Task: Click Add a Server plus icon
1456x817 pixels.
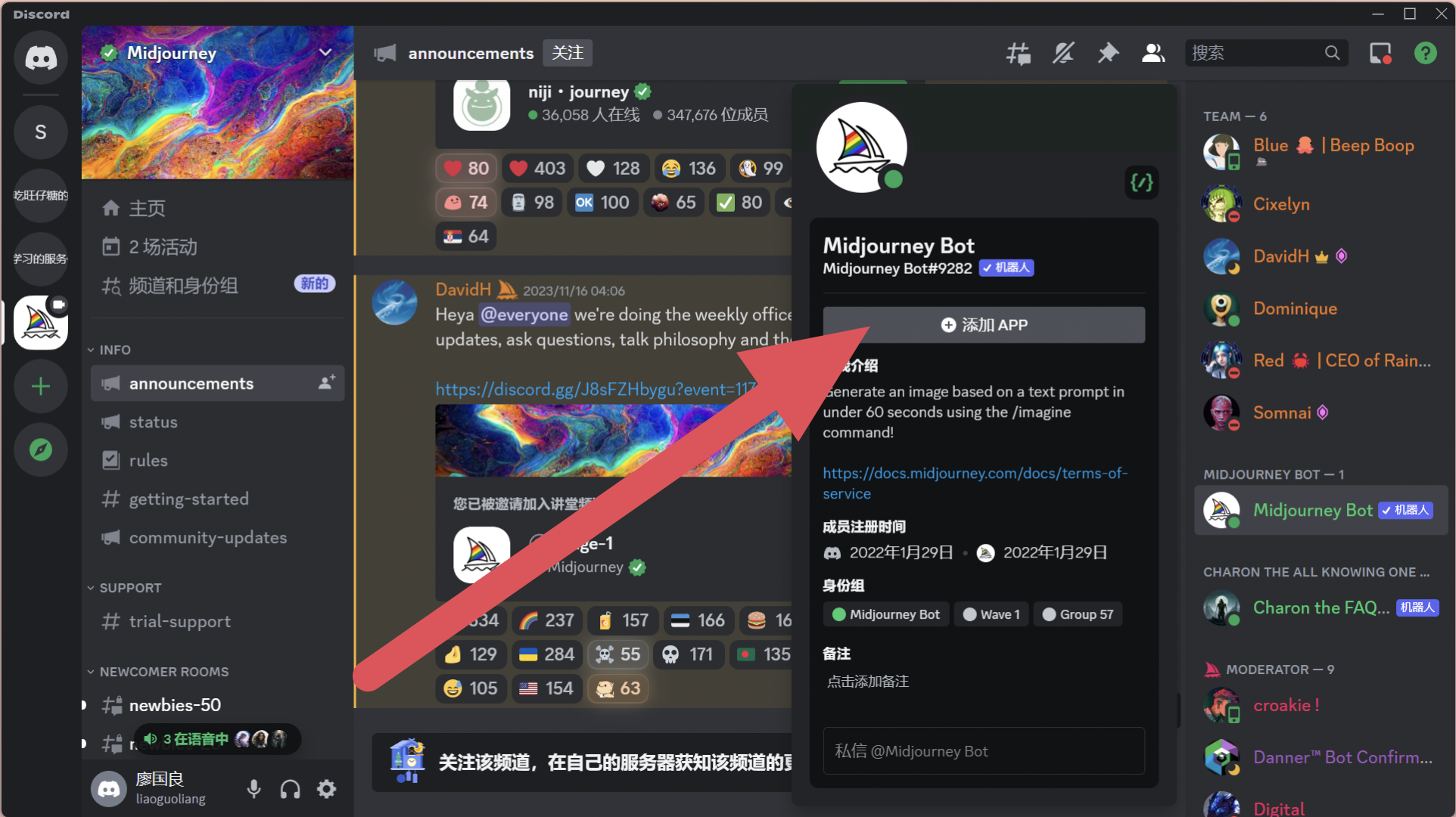Action: point(41,387)
